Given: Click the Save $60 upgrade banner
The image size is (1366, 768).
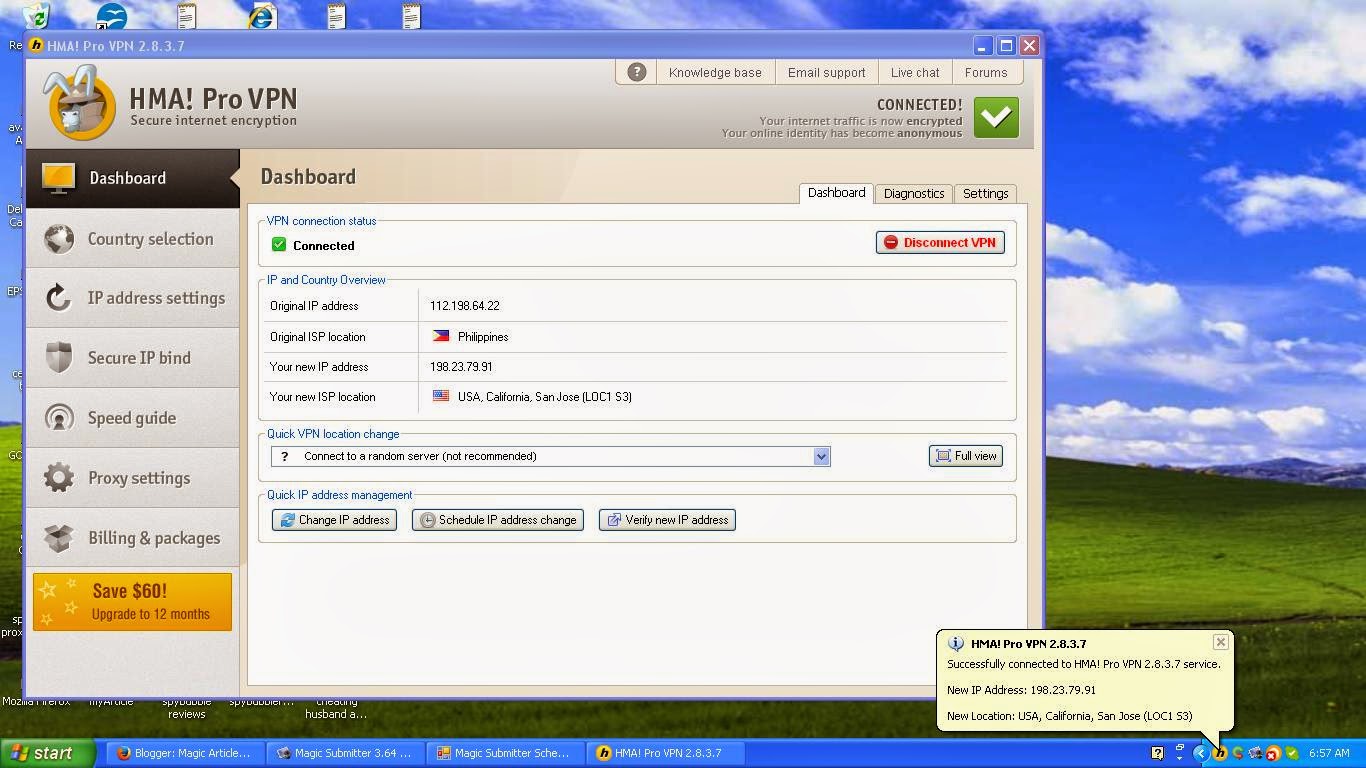Looking at the screenshot, I should point(132,602).
